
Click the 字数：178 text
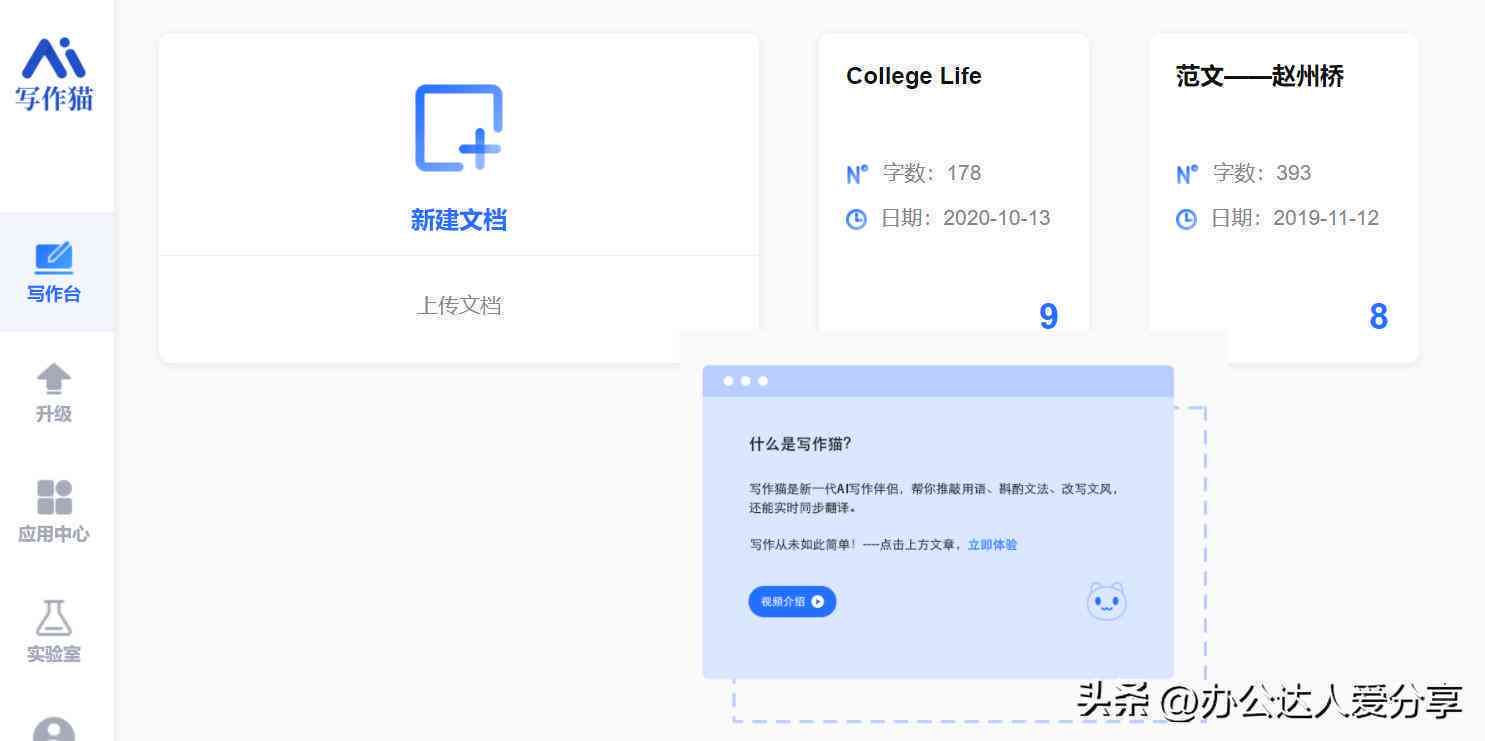click(932, 173)
